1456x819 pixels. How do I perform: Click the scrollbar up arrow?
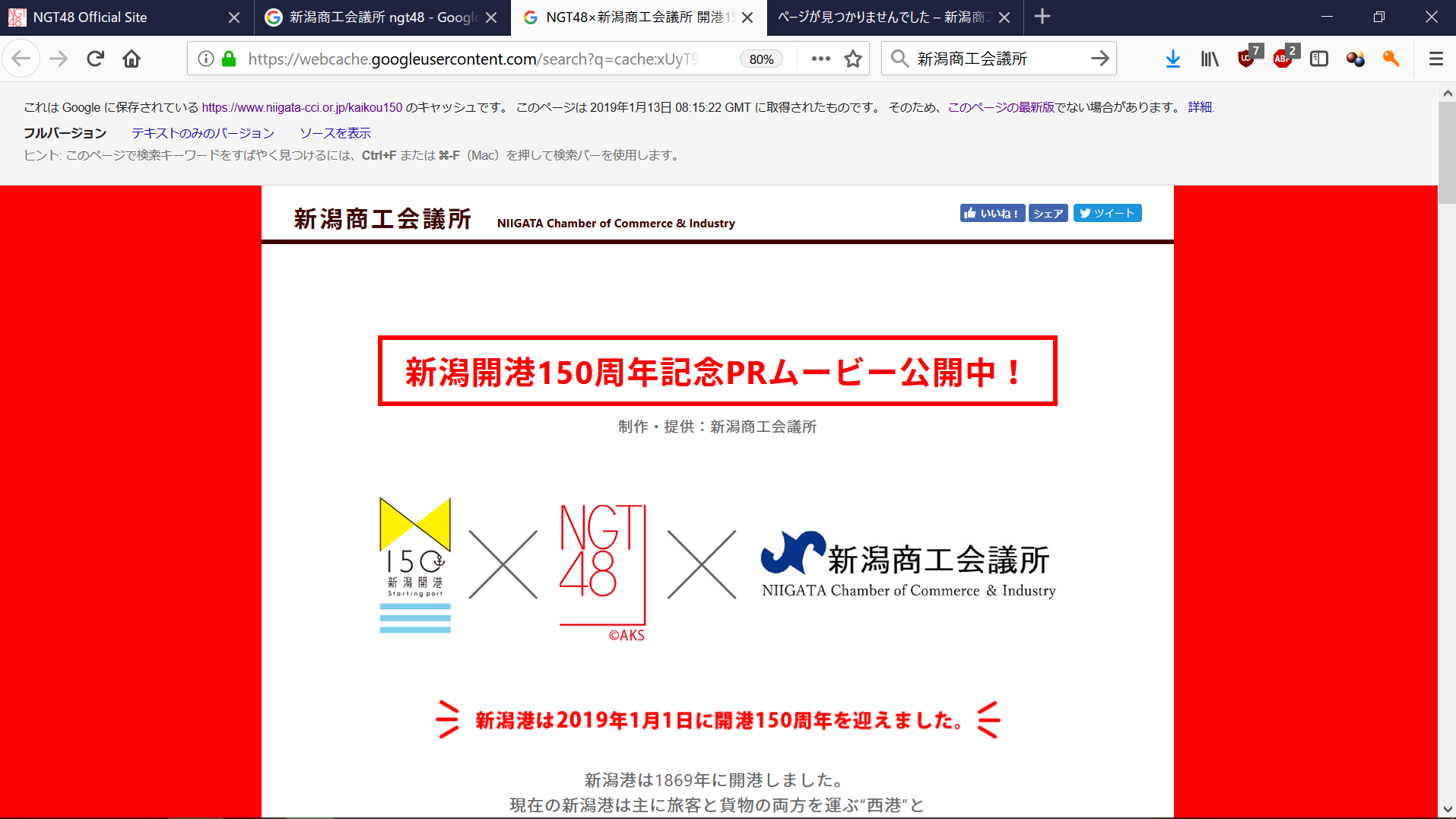[x=1447, y=93]
